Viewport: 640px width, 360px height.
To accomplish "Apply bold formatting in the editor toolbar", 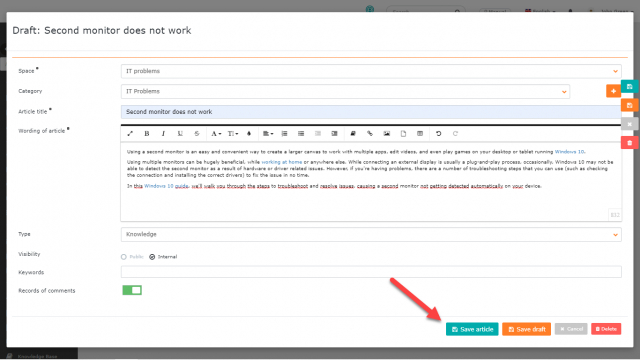I will [147, 133].
